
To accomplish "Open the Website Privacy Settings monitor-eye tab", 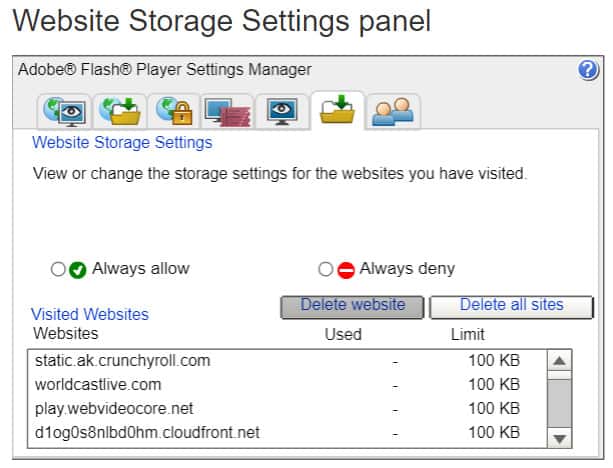I will (x=282, y=112).
